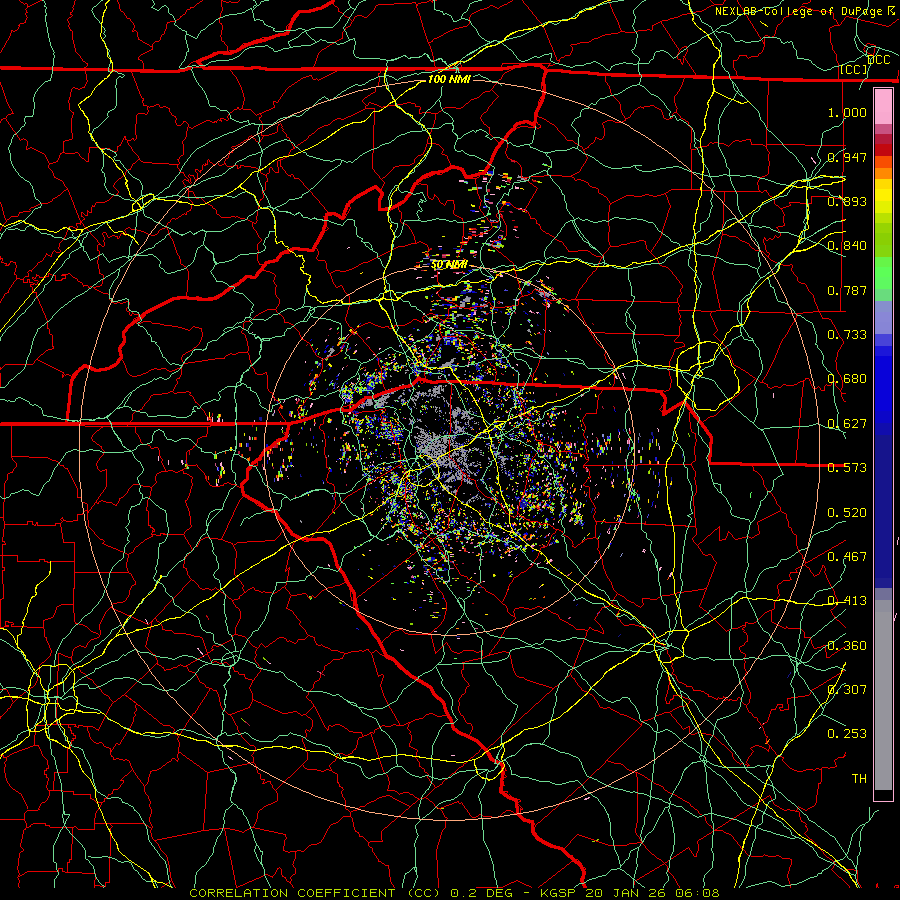Click the 06:08 timestamp in the caption
This screenshot has width=900, height=900.
pos(698,893)
